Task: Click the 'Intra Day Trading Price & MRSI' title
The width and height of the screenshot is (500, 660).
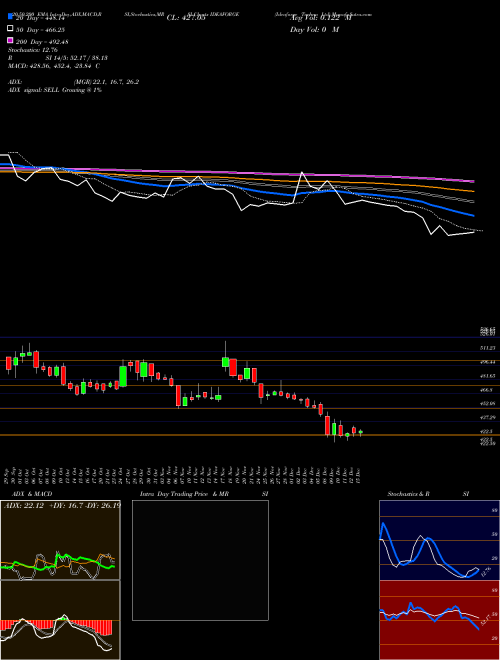Action: (x=204, y=494)
